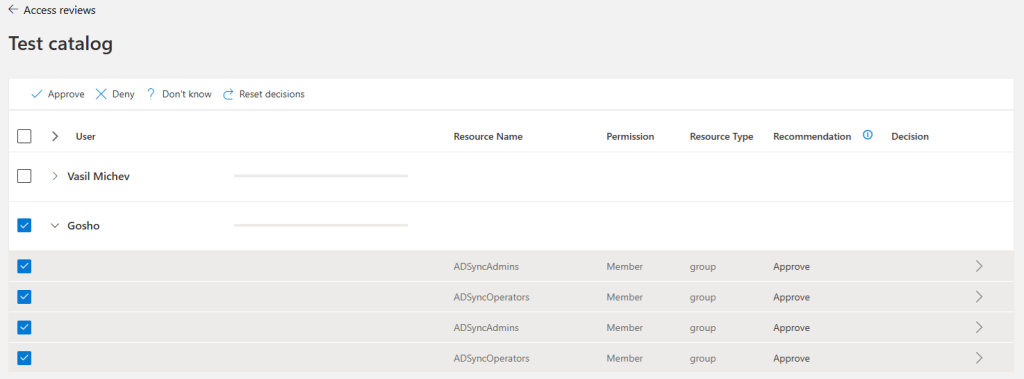Click the Recommendation column header

pos(812,137)
